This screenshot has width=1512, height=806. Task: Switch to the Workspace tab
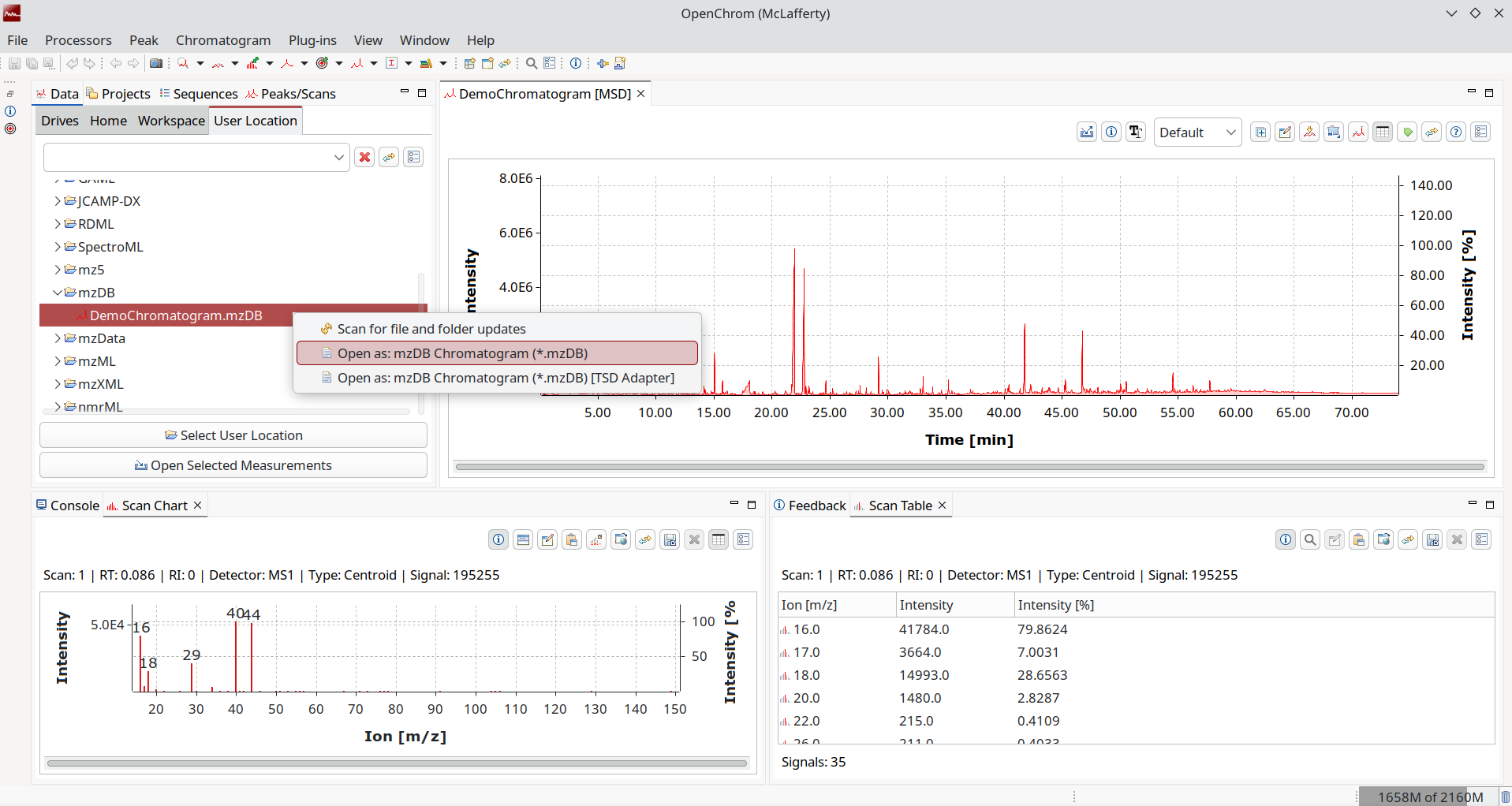pos(171,121)
